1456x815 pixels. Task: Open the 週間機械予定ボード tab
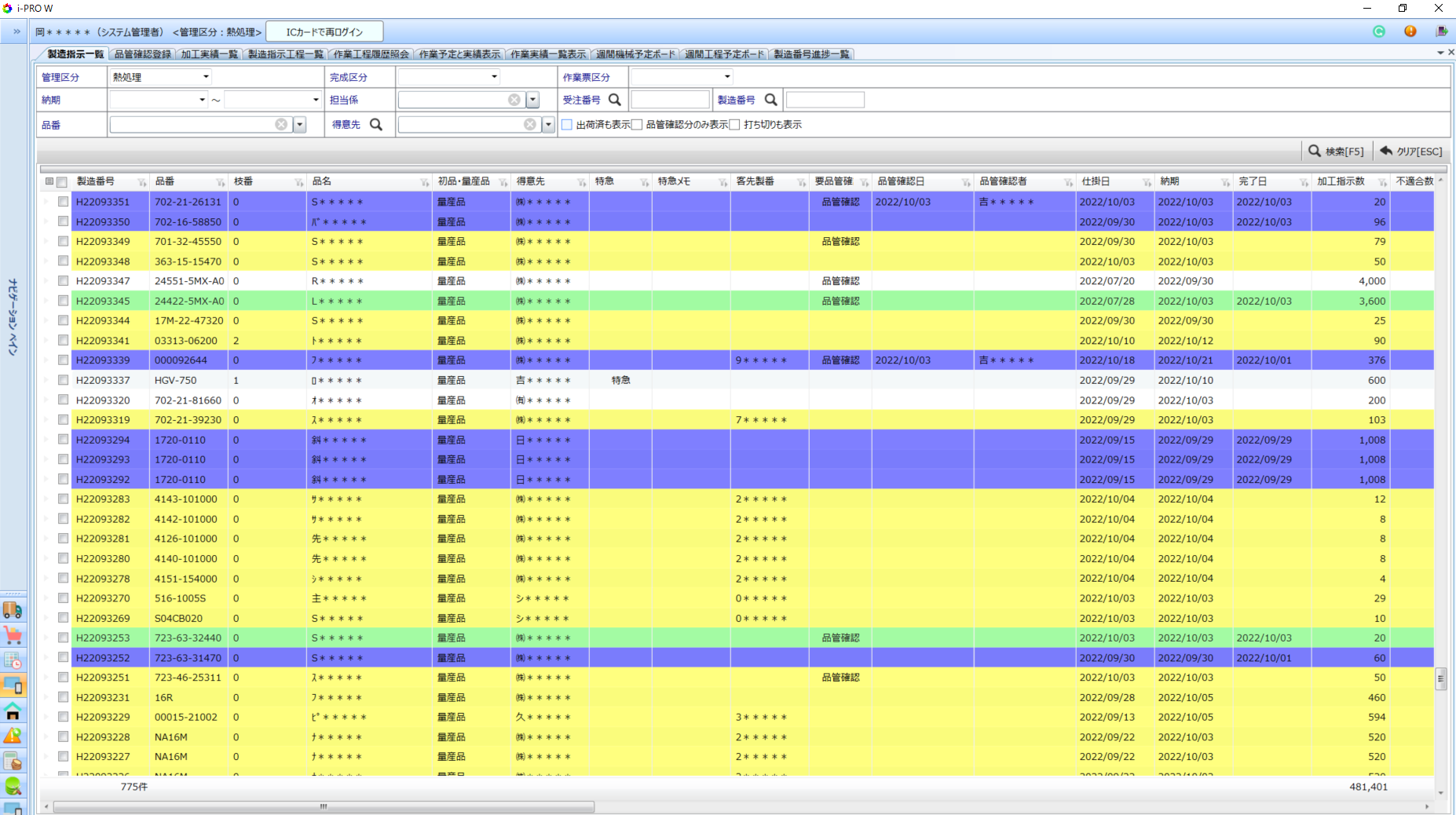[x=635, y=54]
